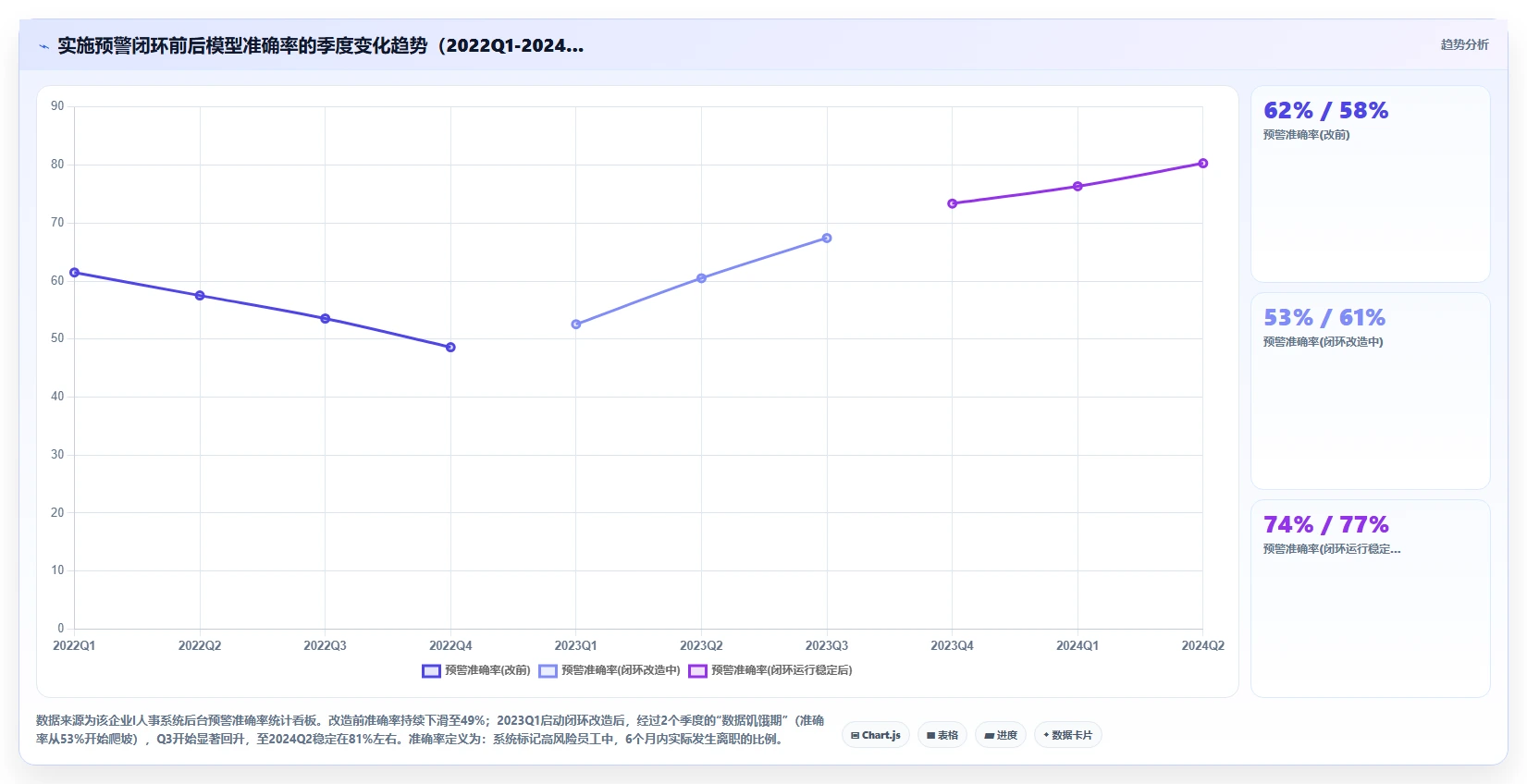Click the 2023Q1 data point on chart
1527x784 pixels.
coord(576,325)
